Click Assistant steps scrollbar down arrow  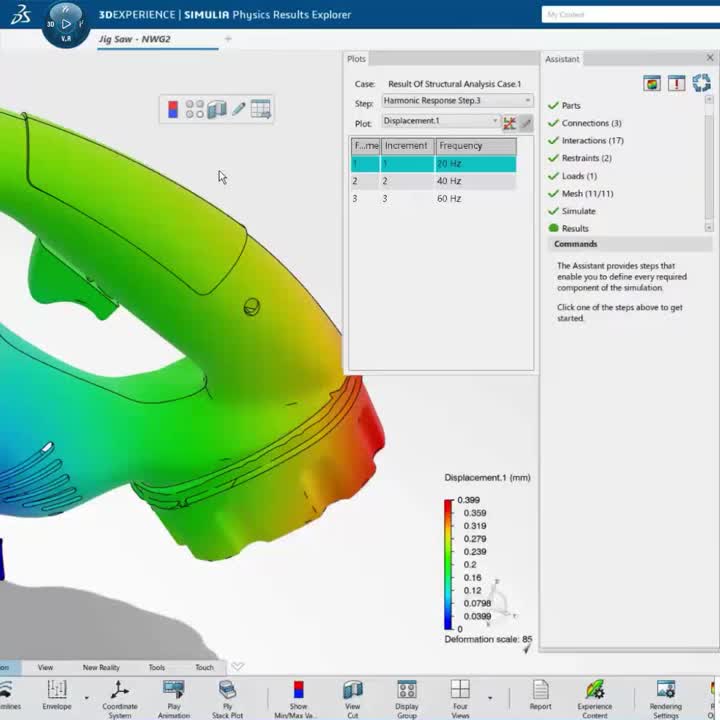(709, 227)
